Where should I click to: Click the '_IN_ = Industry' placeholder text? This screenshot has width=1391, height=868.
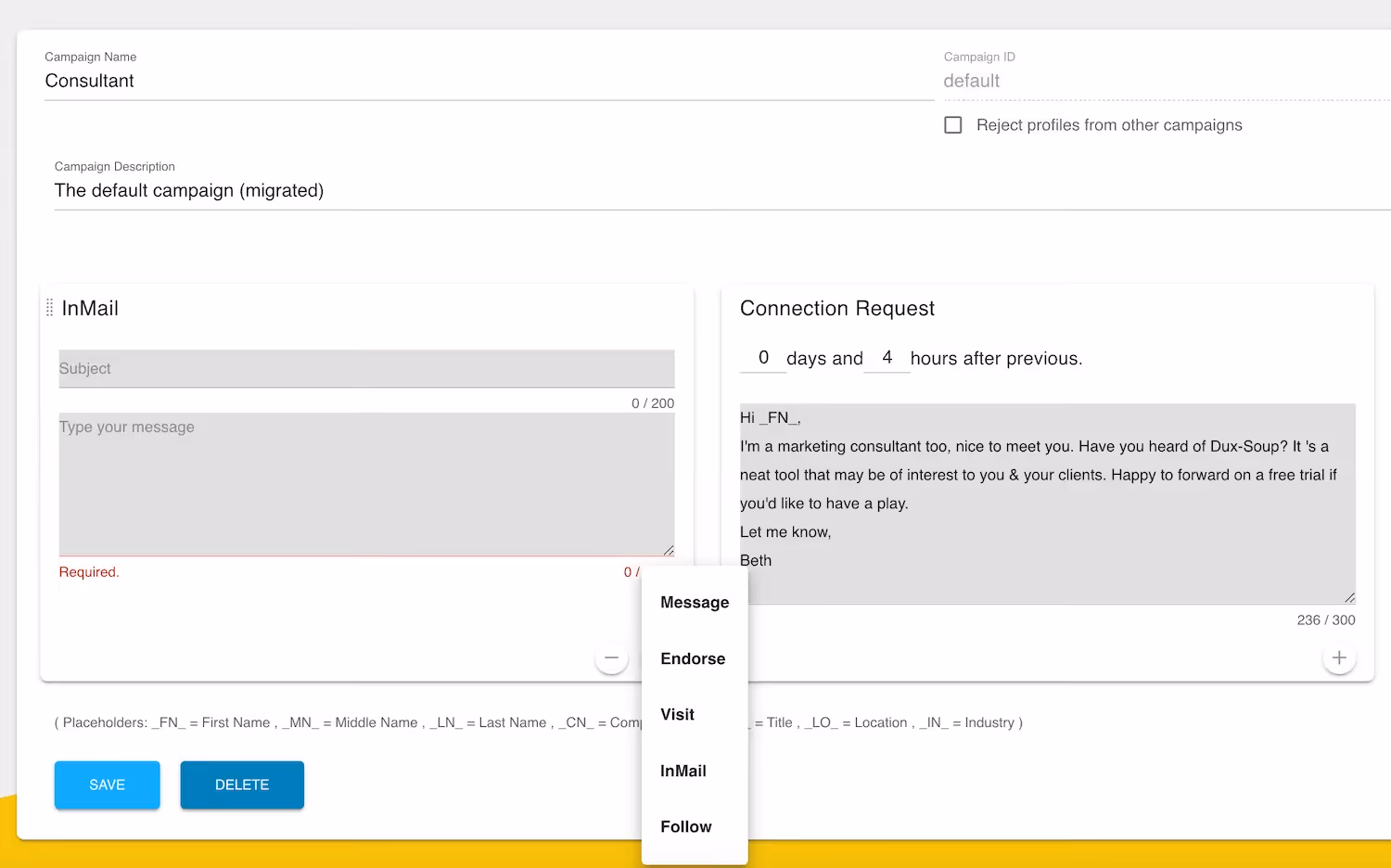pos(967,722)
